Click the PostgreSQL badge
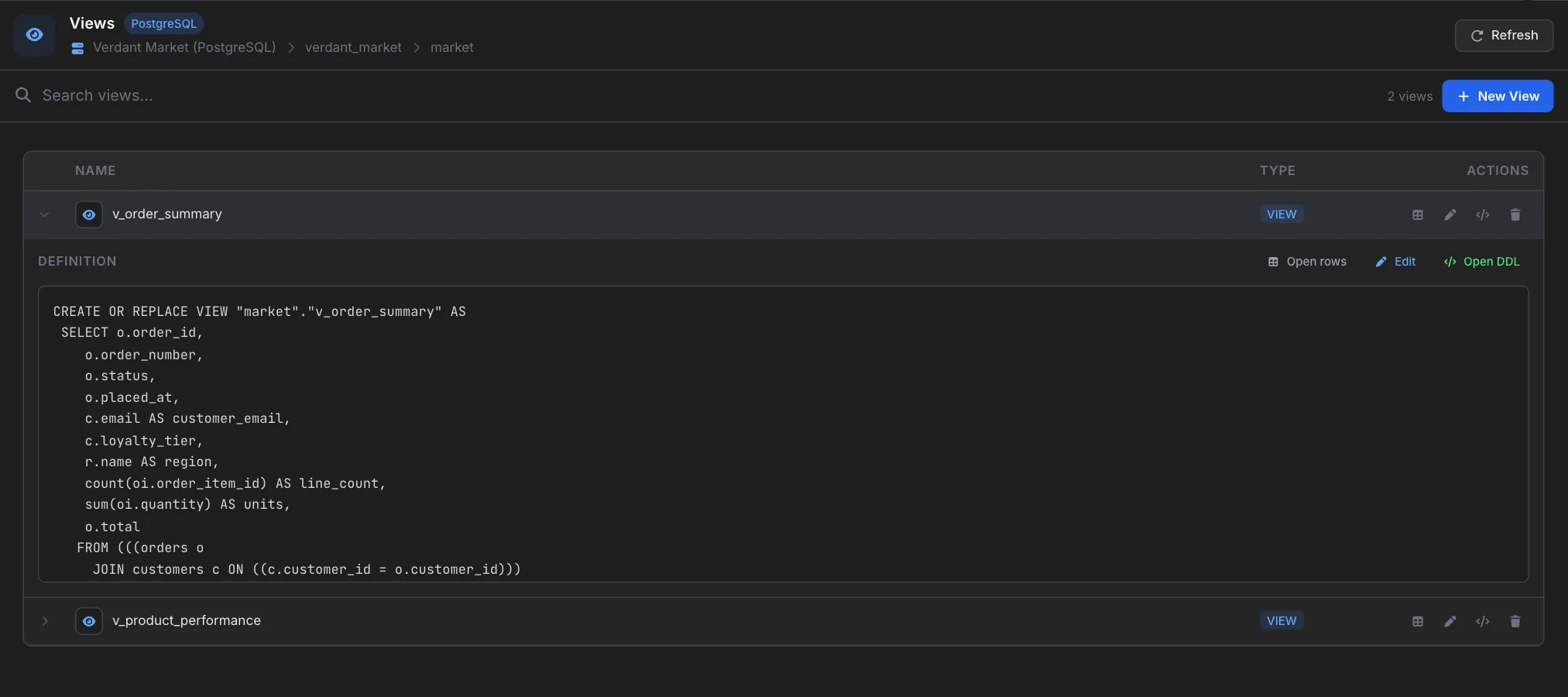Screen dimensions: 1568x697 163,24
